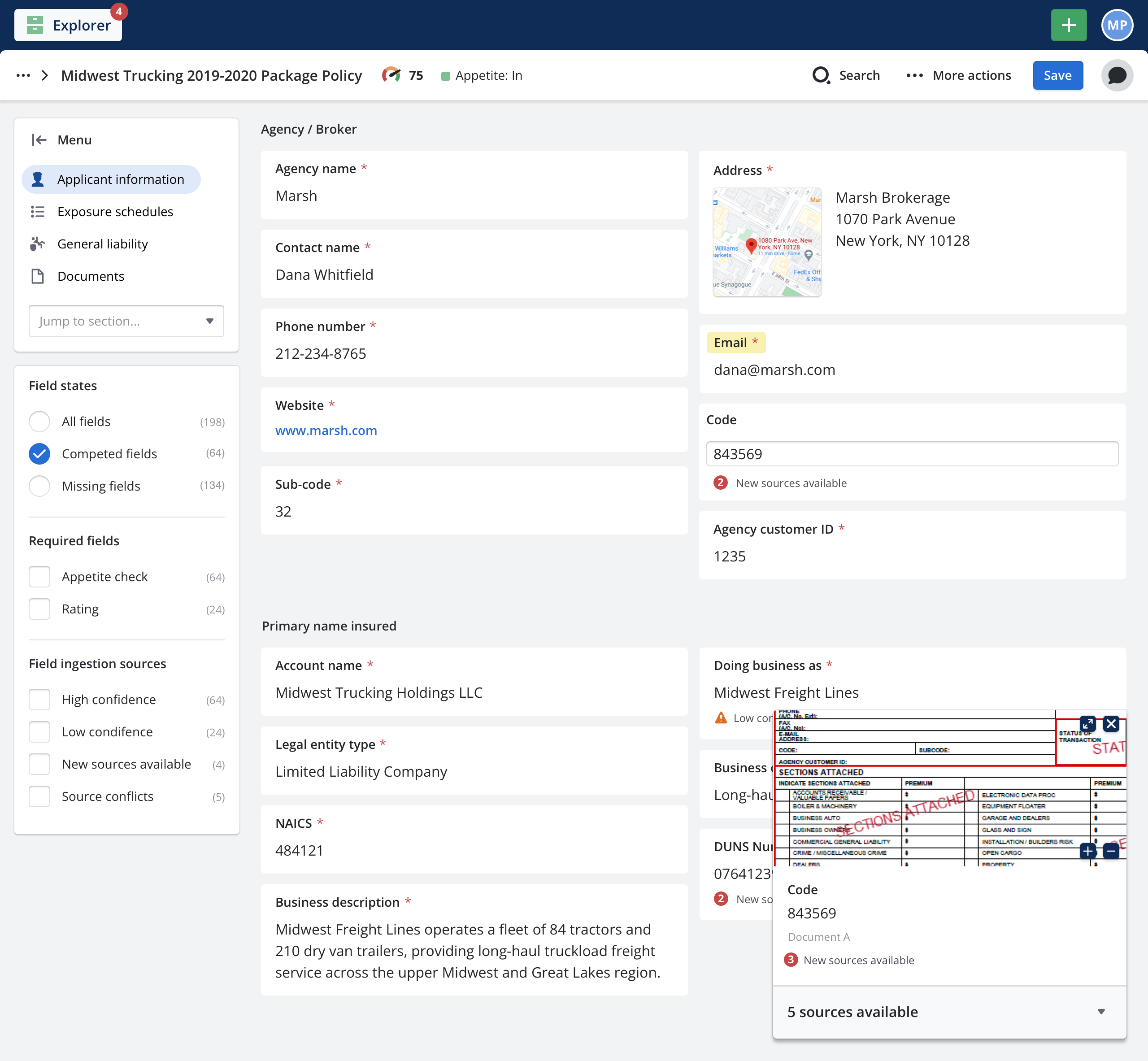Open the Jump to section dropdown
Viewport: 1148px width, 1061px height.
[126, 321]
